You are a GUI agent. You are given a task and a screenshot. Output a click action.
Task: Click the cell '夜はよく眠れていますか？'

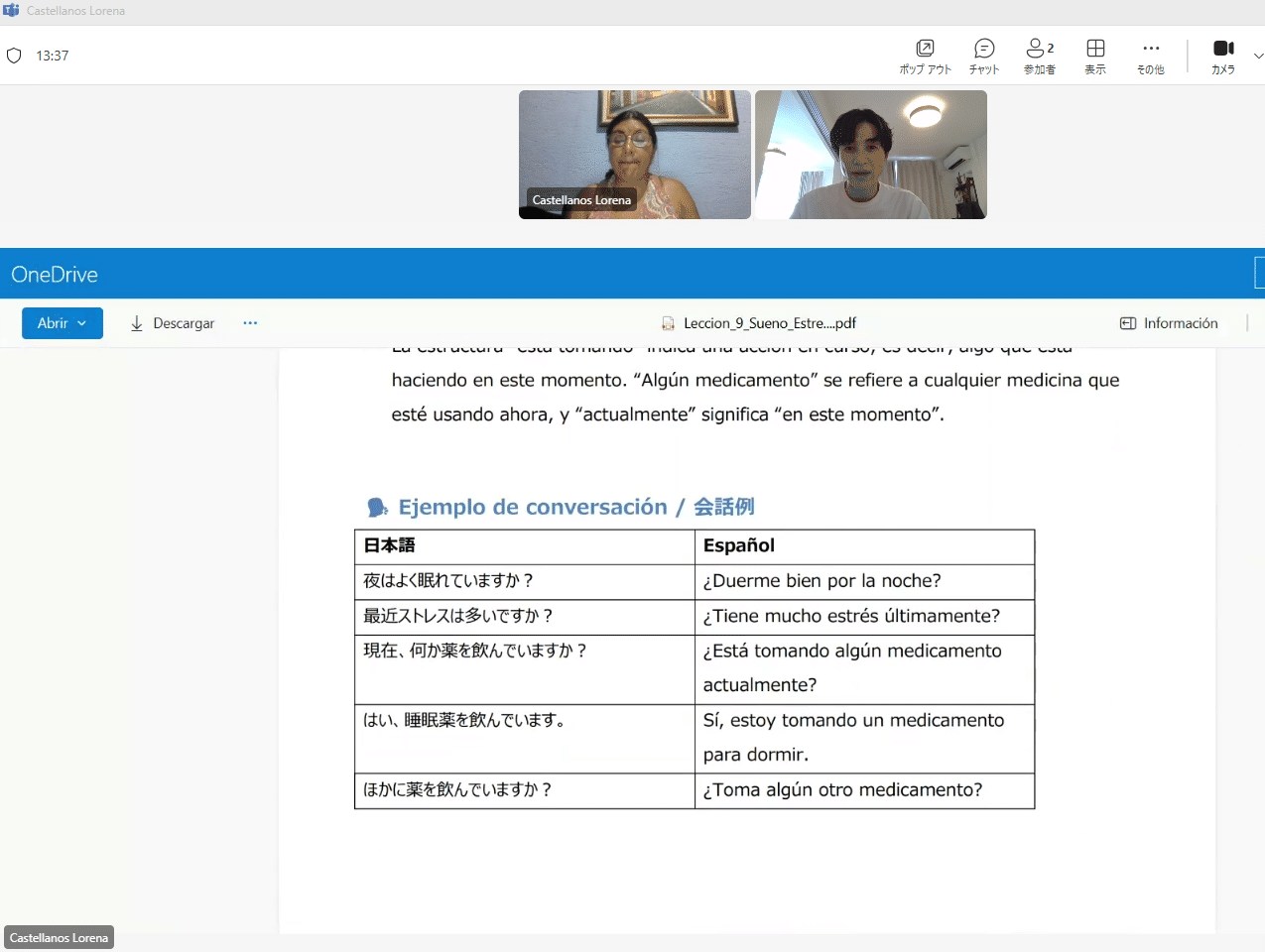[525, 582]
